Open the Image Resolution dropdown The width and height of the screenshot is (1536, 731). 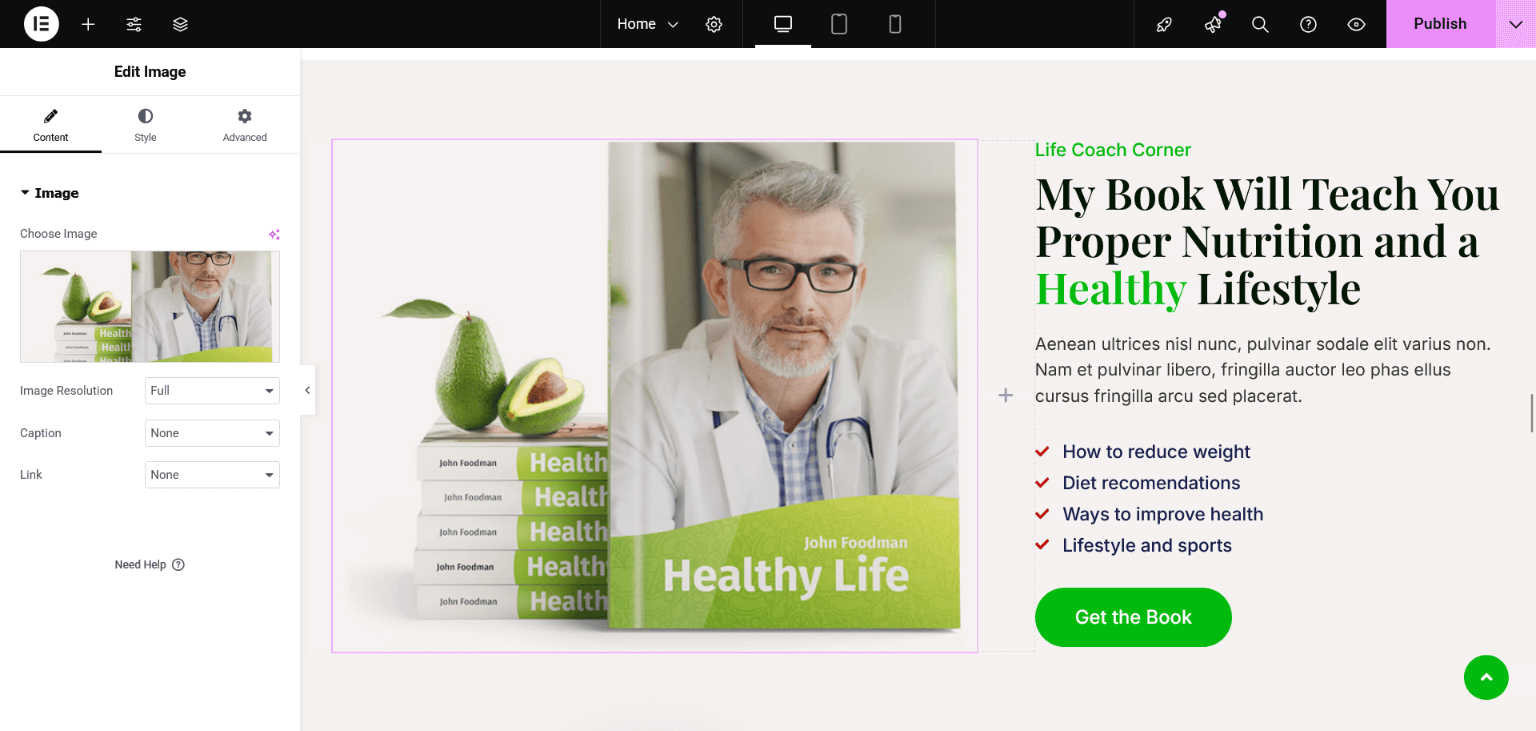pyautogui.click(x=212, y=391)
